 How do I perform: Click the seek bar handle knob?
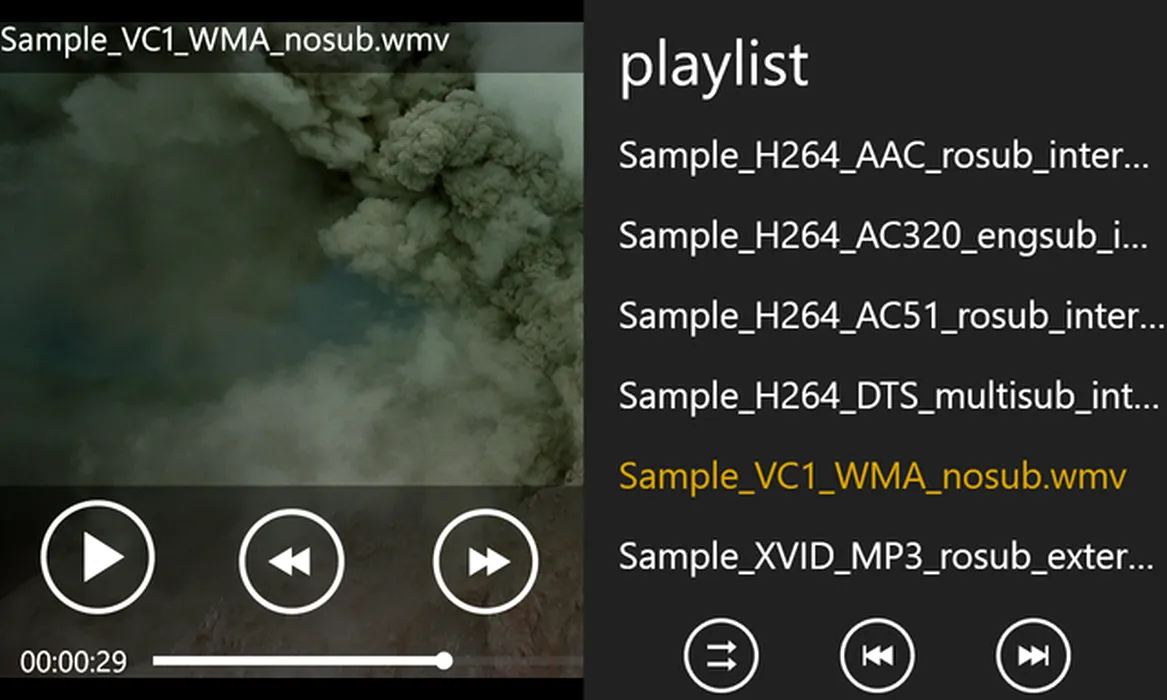444,661
